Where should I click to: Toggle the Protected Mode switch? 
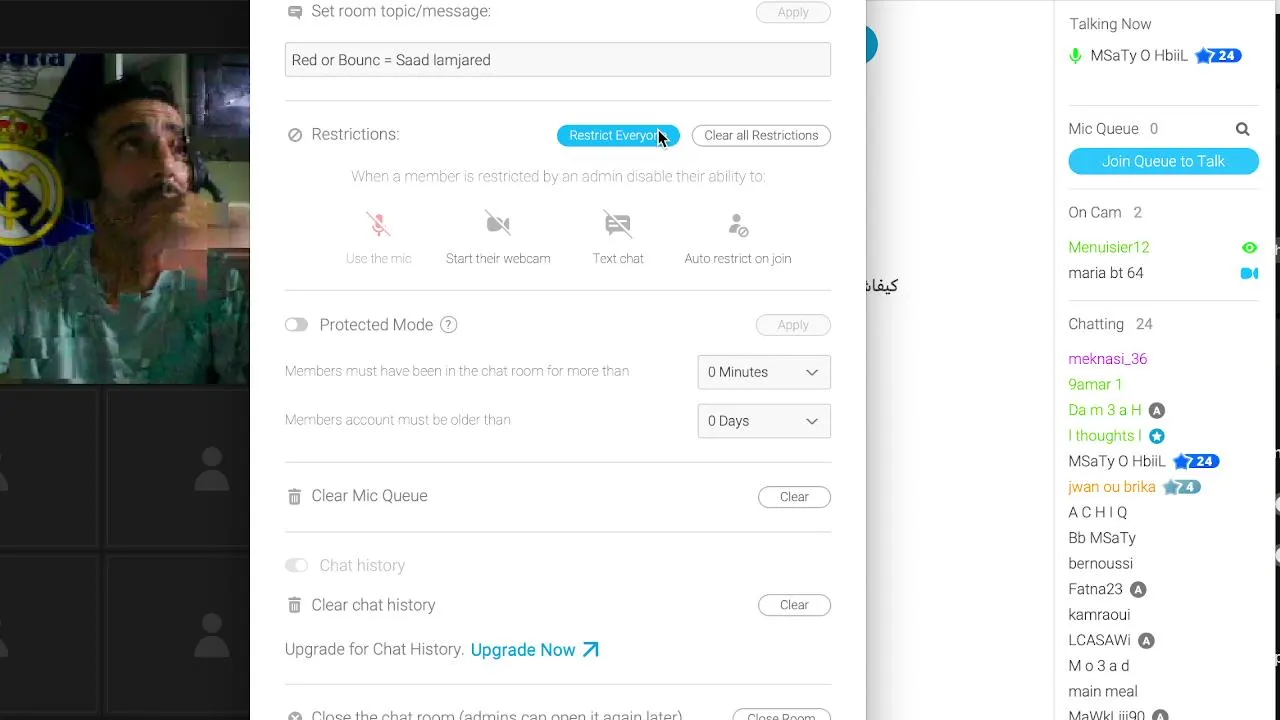click(296, 325)
